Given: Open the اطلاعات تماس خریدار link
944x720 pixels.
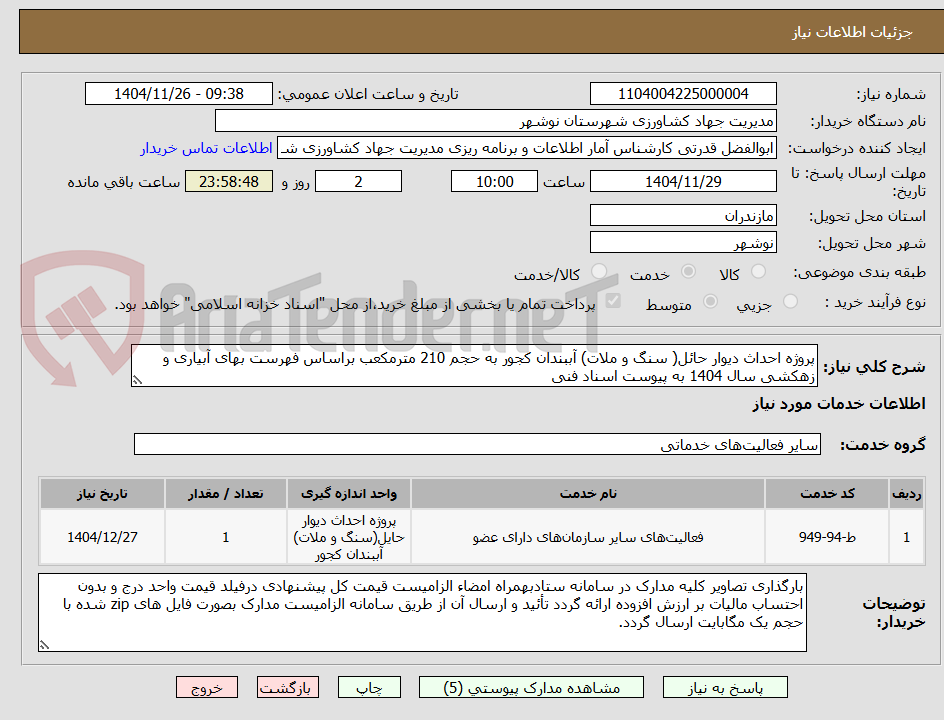Looking at the screenshot, I should 206,148.
